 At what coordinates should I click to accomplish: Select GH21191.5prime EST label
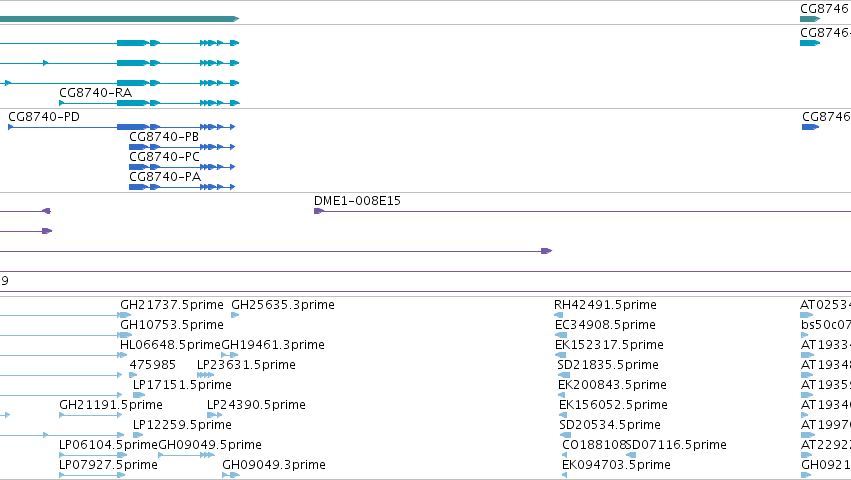111,405
